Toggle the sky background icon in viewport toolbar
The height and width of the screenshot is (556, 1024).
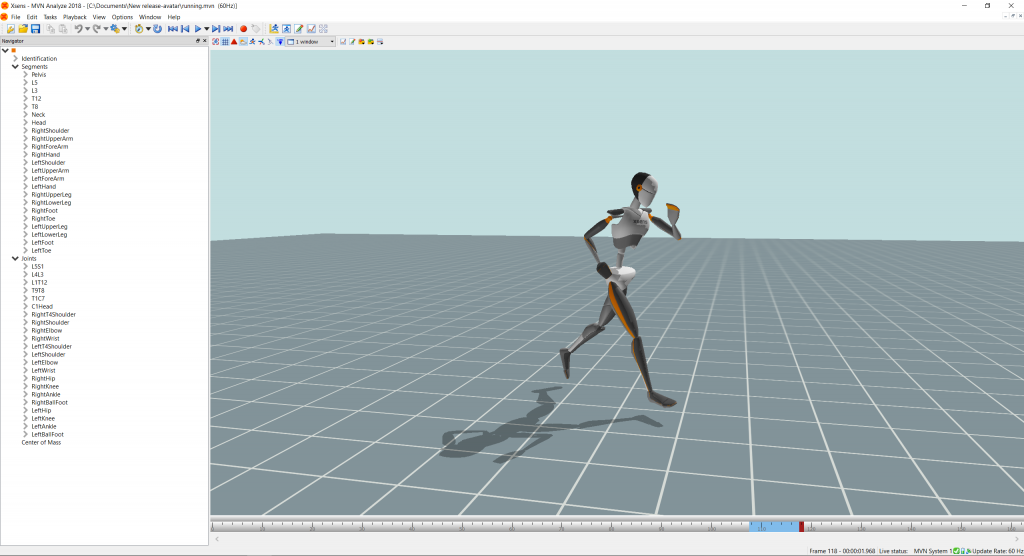tap(243, 42)
